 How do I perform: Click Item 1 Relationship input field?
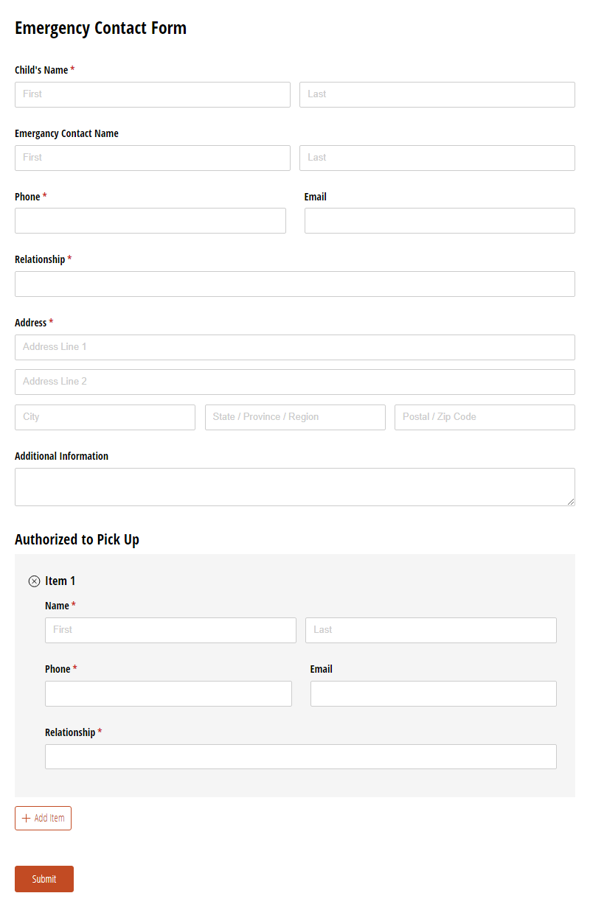tap(301, 757)
